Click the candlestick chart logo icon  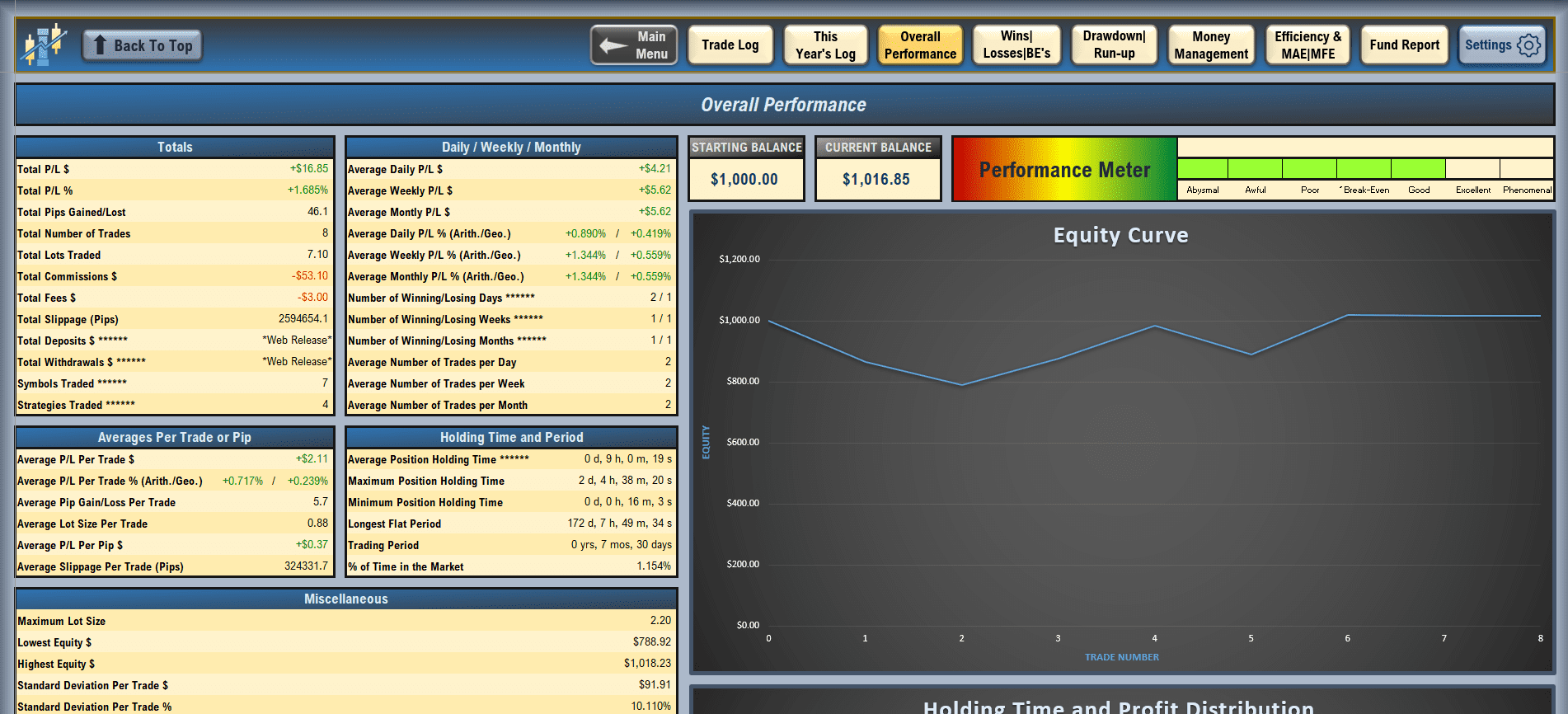click(x=45, y=45)
